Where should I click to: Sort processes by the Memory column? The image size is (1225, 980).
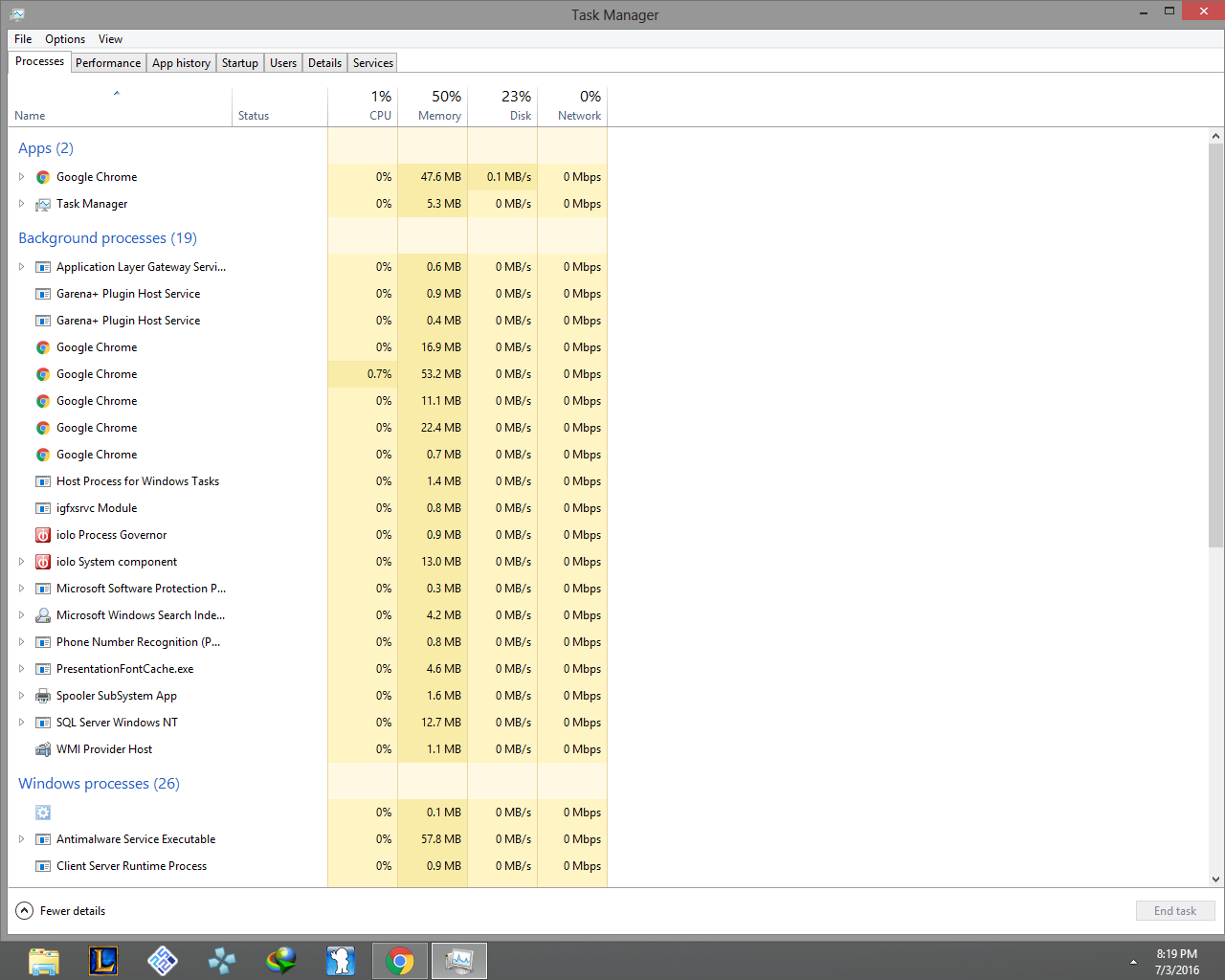[433, 106]
